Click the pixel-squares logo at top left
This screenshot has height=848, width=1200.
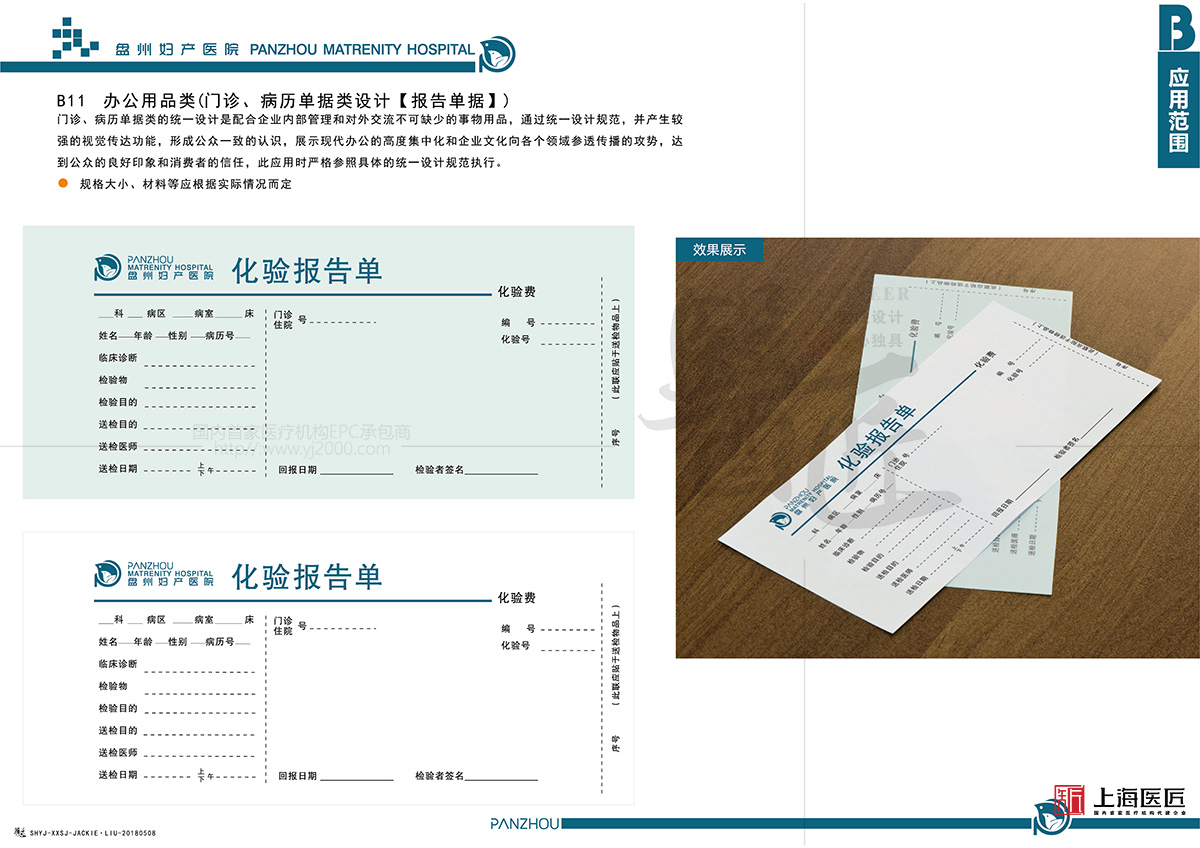pos(76,38)
